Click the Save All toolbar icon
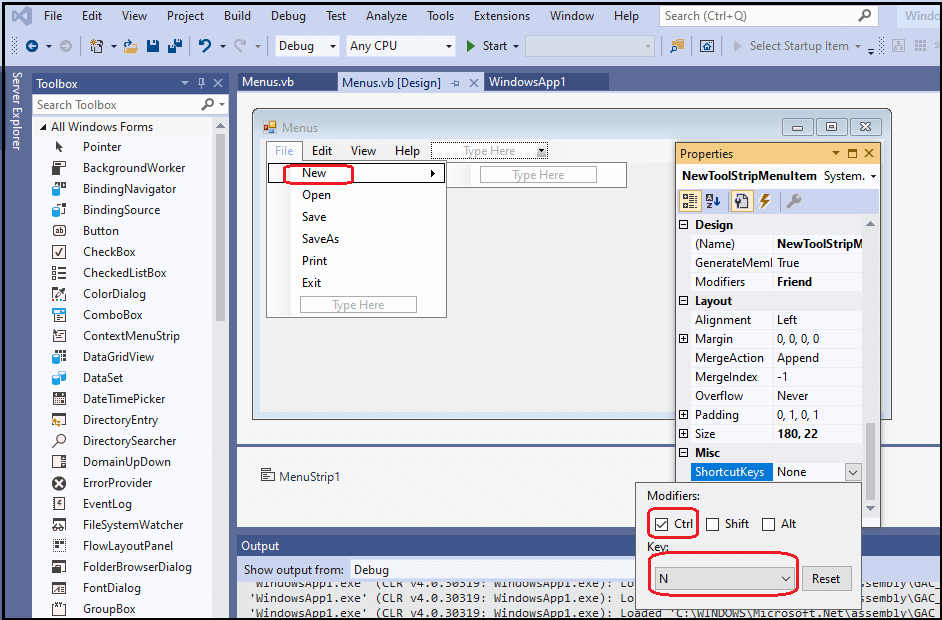 click(174, 46)
